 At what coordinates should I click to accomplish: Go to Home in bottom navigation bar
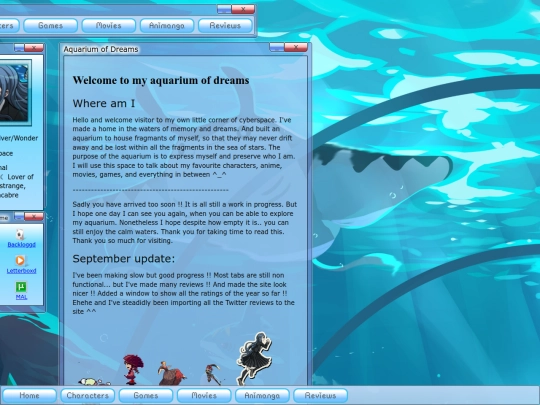pos(29,395)
